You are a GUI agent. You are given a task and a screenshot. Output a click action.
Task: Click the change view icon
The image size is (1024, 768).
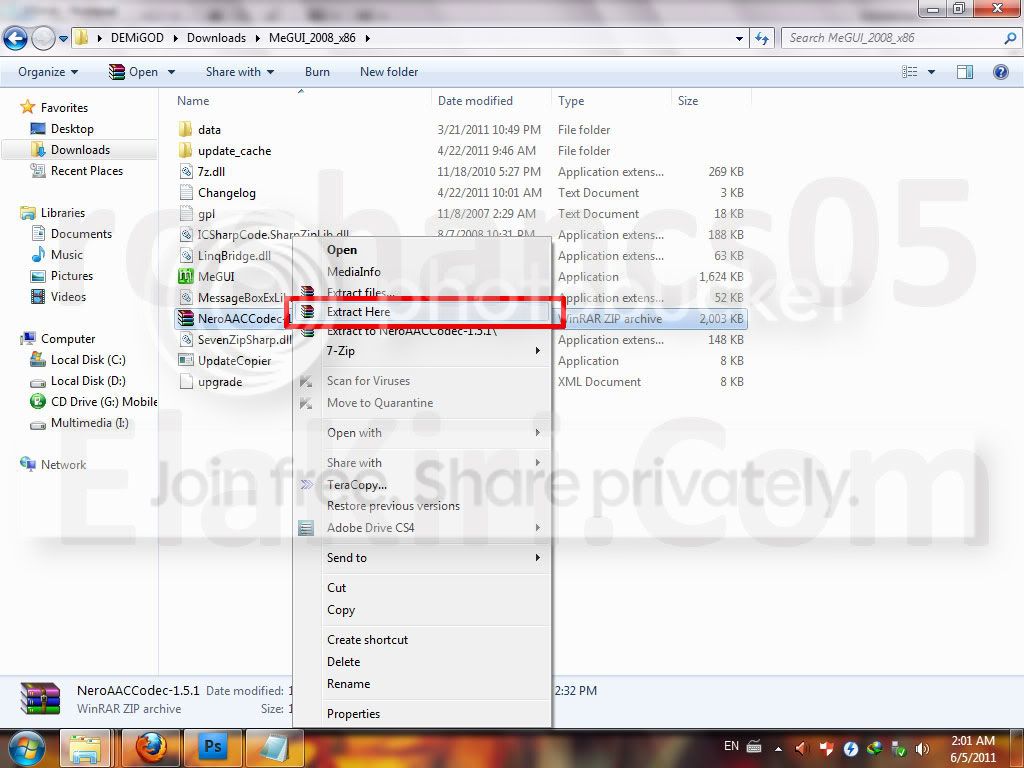[910, 72]
